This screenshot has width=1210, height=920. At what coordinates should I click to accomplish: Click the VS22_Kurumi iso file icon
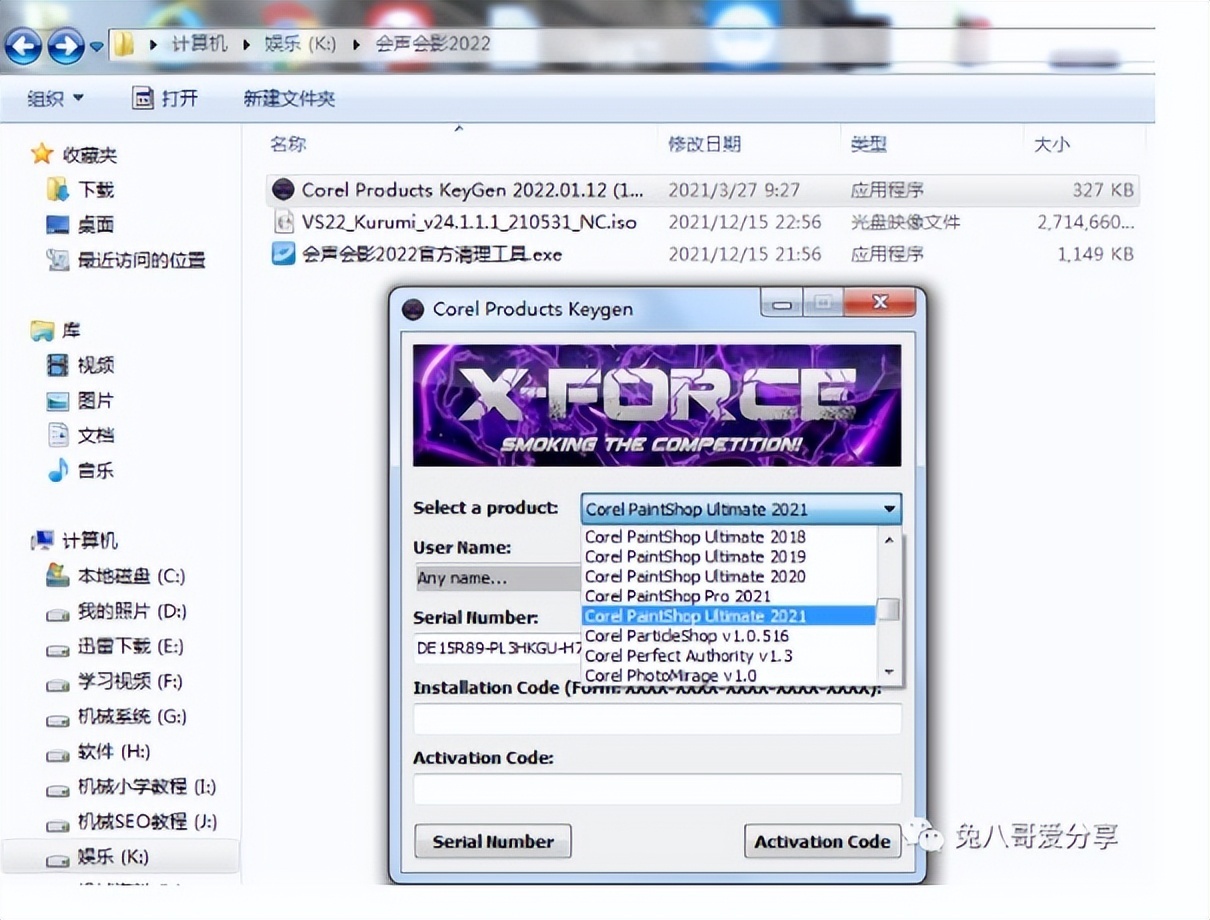tap(284, 222)
